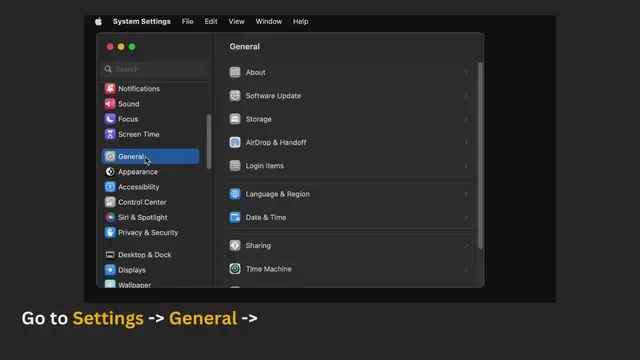This screenshot has width=640, height=360.
Task: Expand the About row chevron
Action: (x=466, y=72)
